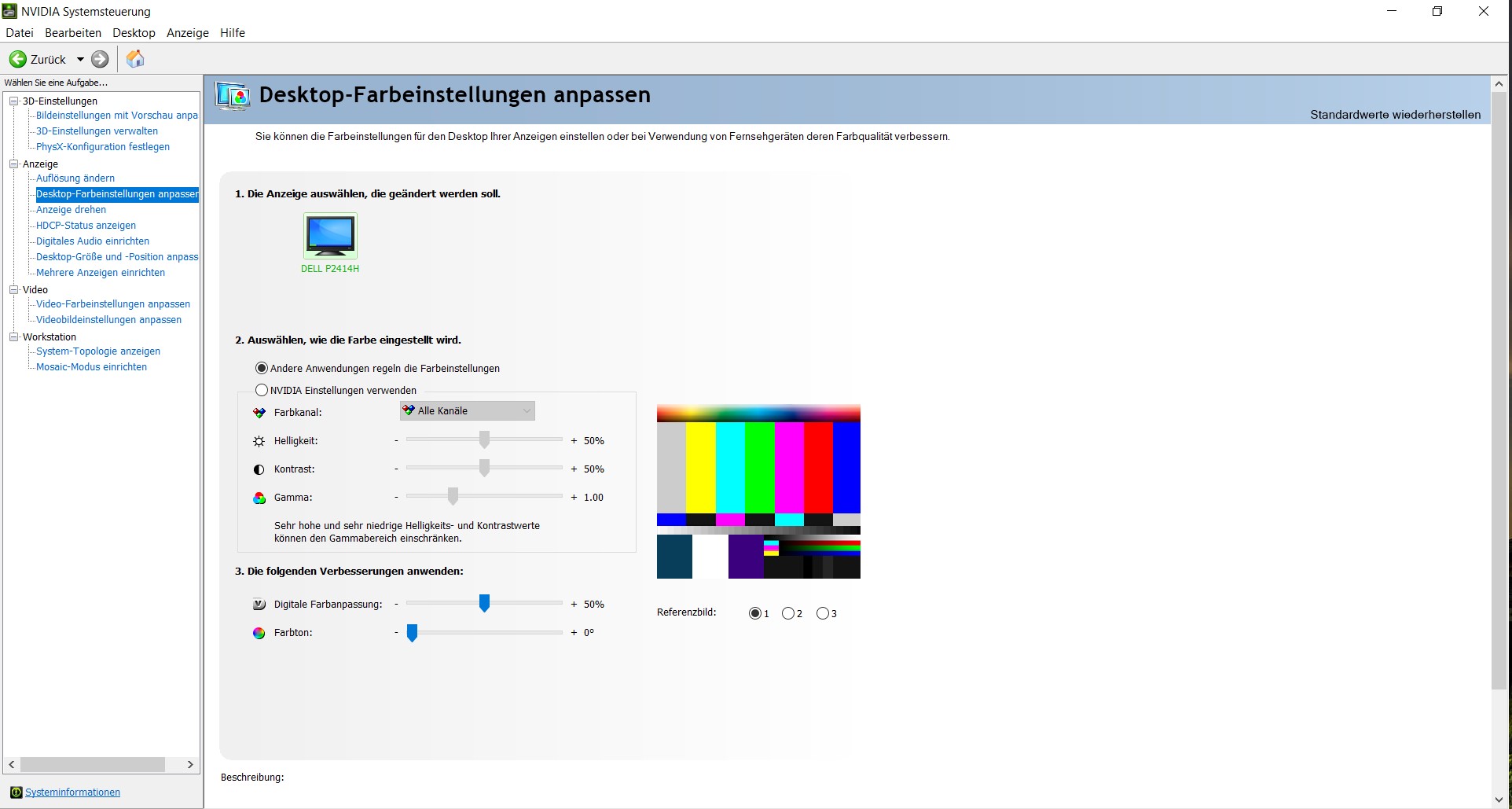This screenshot has width=1512, height=809.
Task: Click 'Standardwerte wiederherstellen' link
Action: (x=1395, y=115)
